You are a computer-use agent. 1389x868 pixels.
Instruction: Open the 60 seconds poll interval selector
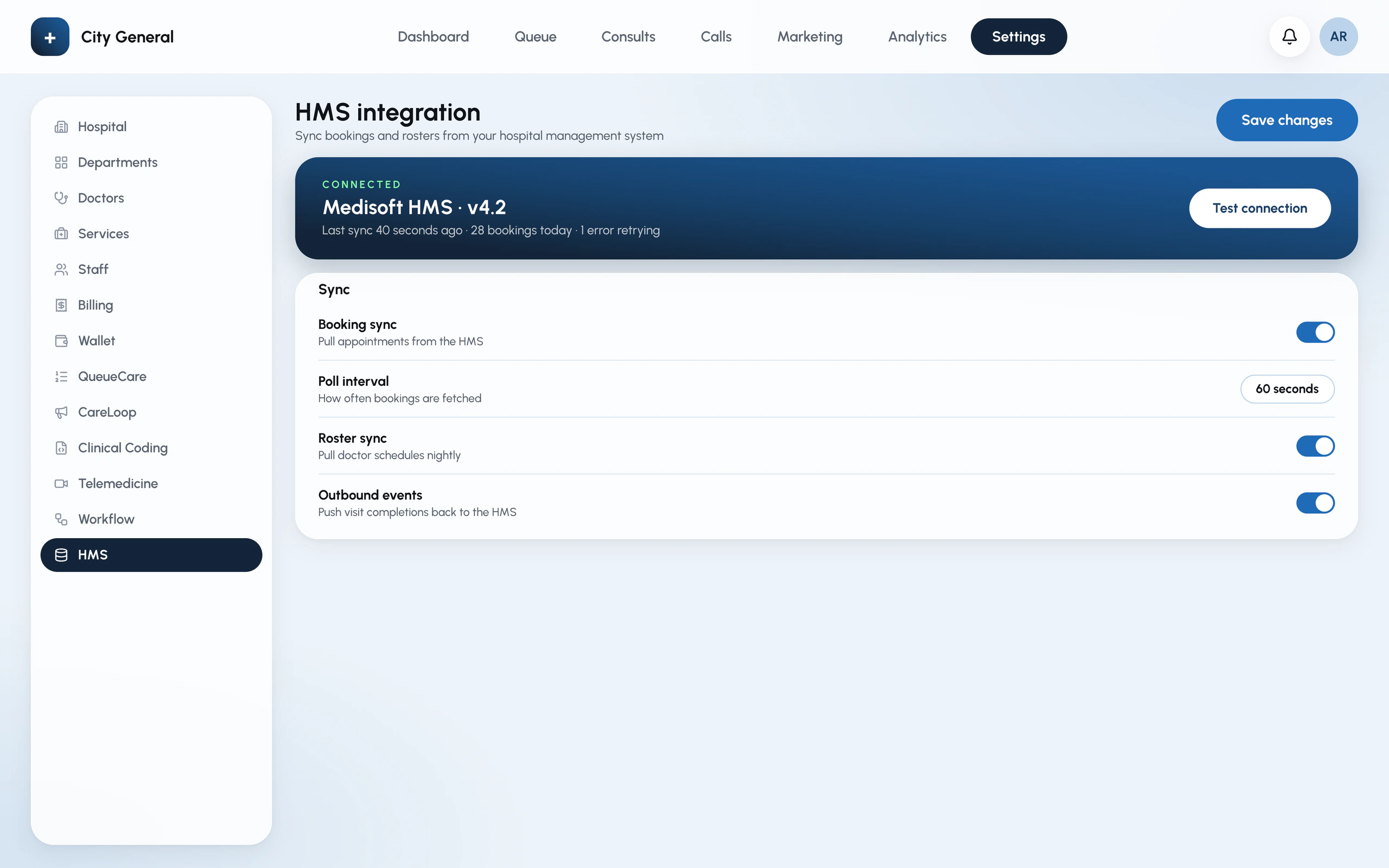click(x=1287, y=389)
